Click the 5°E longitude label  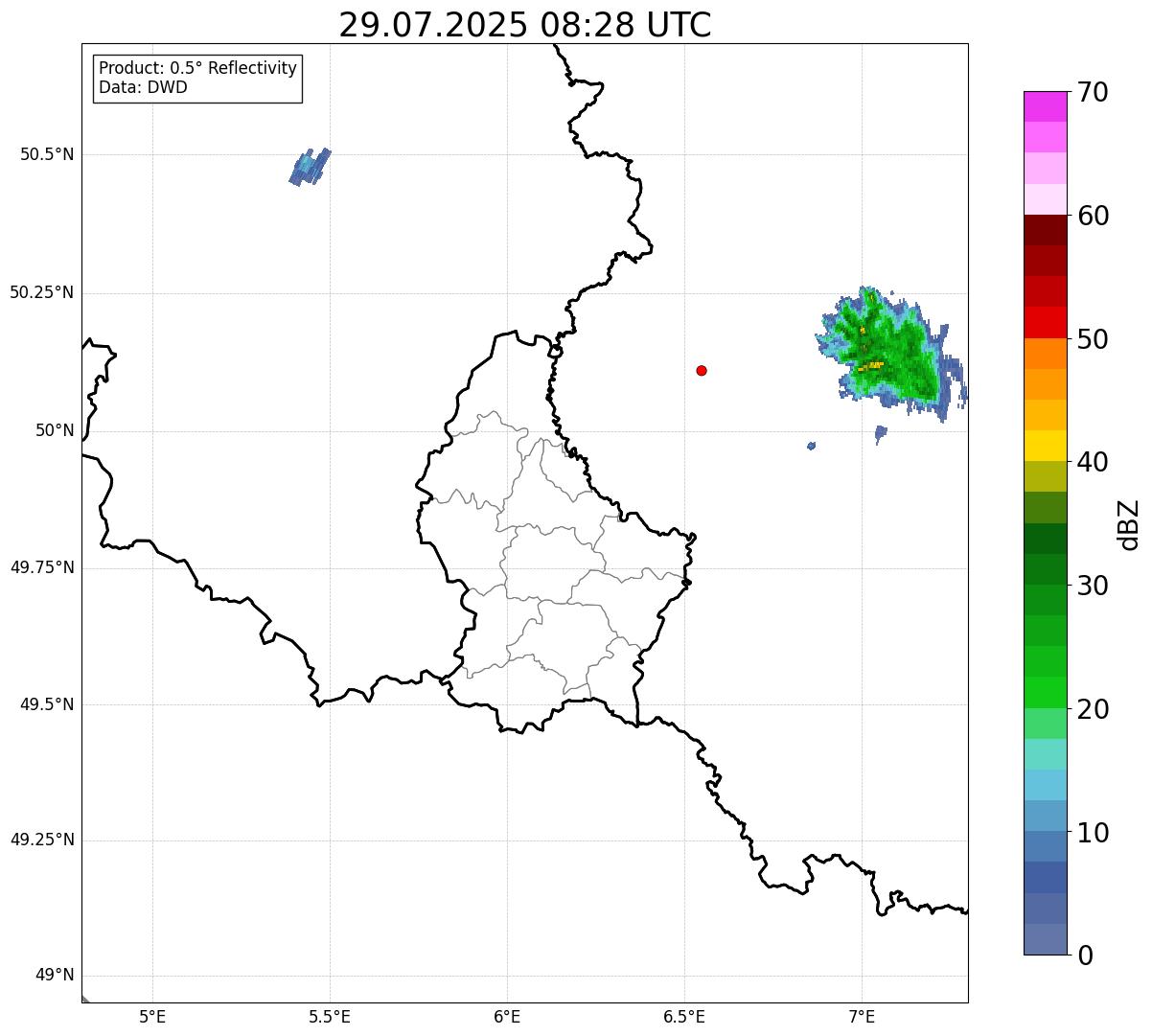point(152,1017)
